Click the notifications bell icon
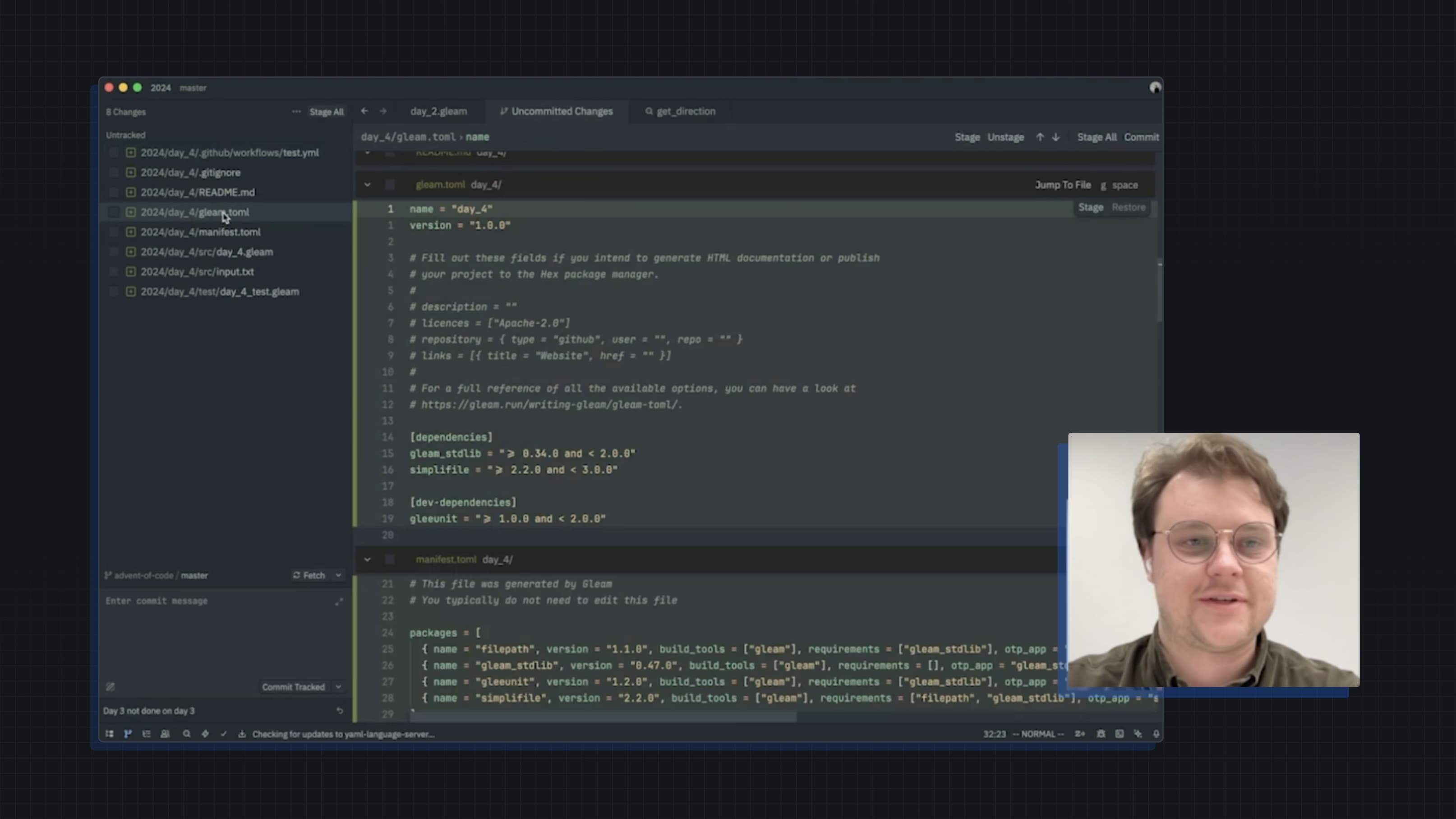1456x819 pixels. 1156,734
